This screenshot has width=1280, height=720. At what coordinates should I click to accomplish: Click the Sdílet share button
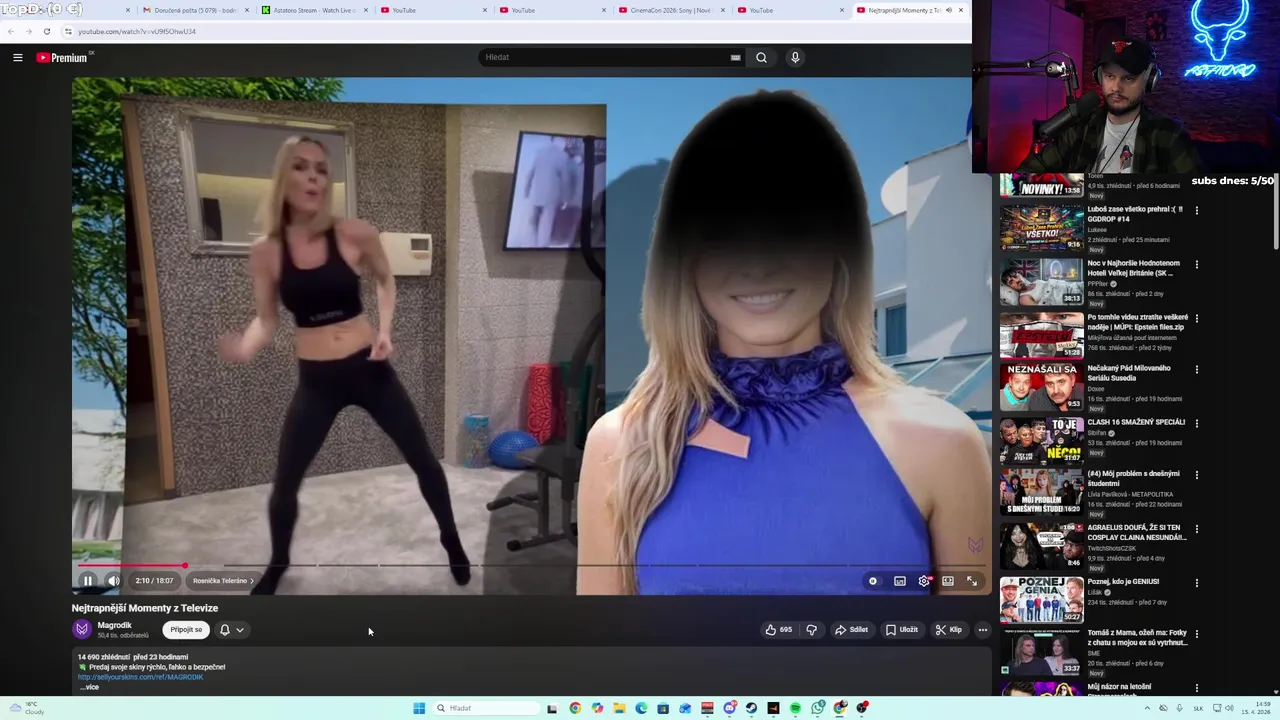tap(851, 630)
